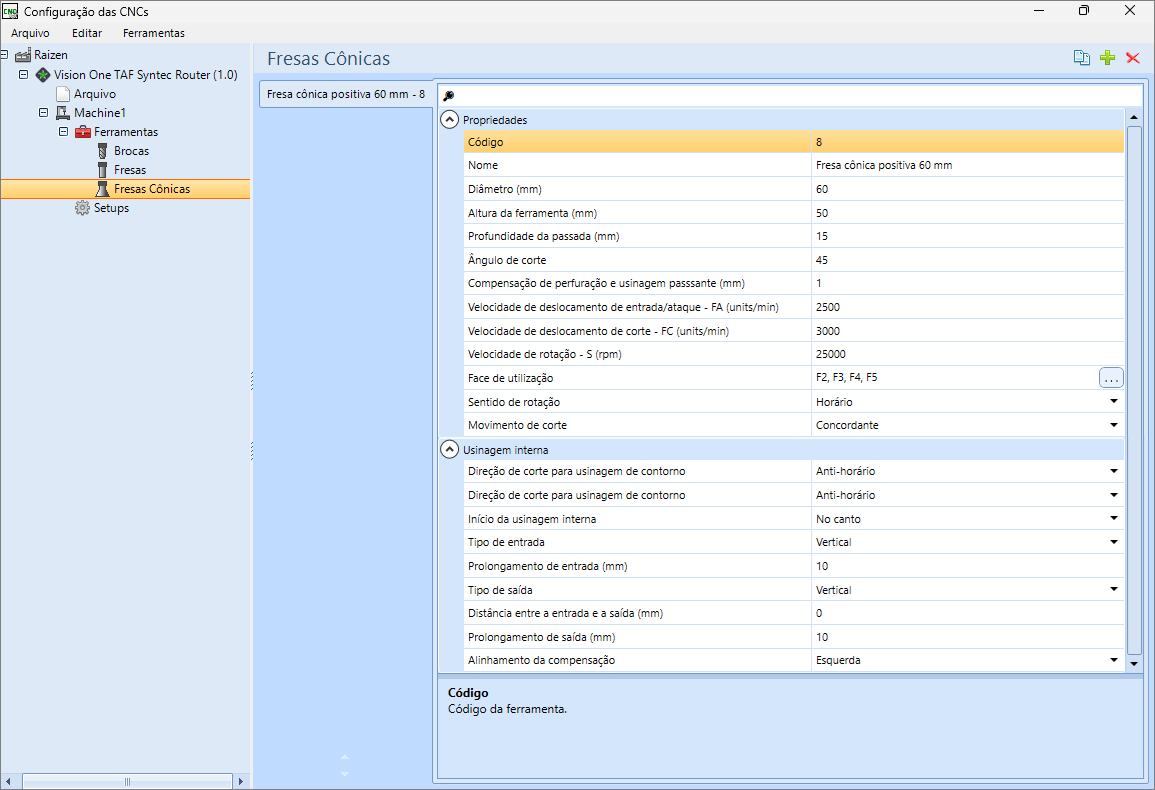The image size is (1155, 790).
Task: Click the Setups gear icon
Action: pyautogui.click(x=82, y=209)
